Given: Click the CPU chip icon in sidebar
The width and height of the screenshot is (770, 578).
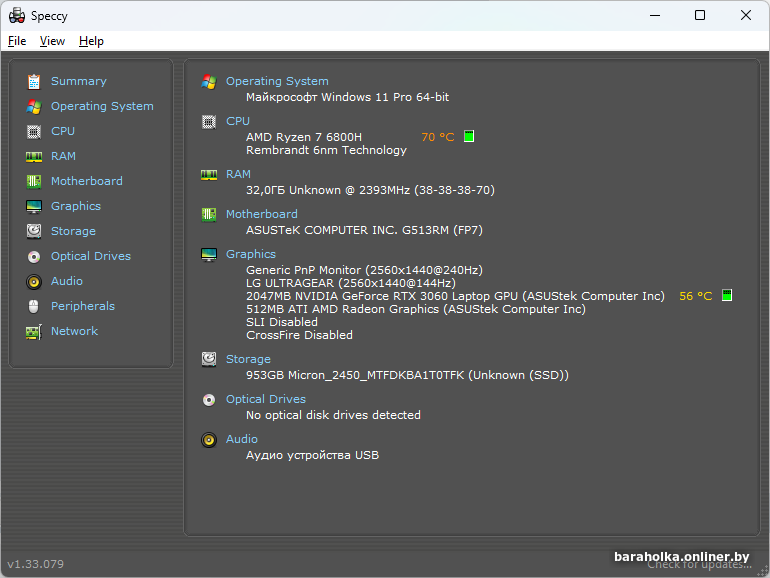Looking at the screenshot, I should pyautogui.click(x=34, y=132).
